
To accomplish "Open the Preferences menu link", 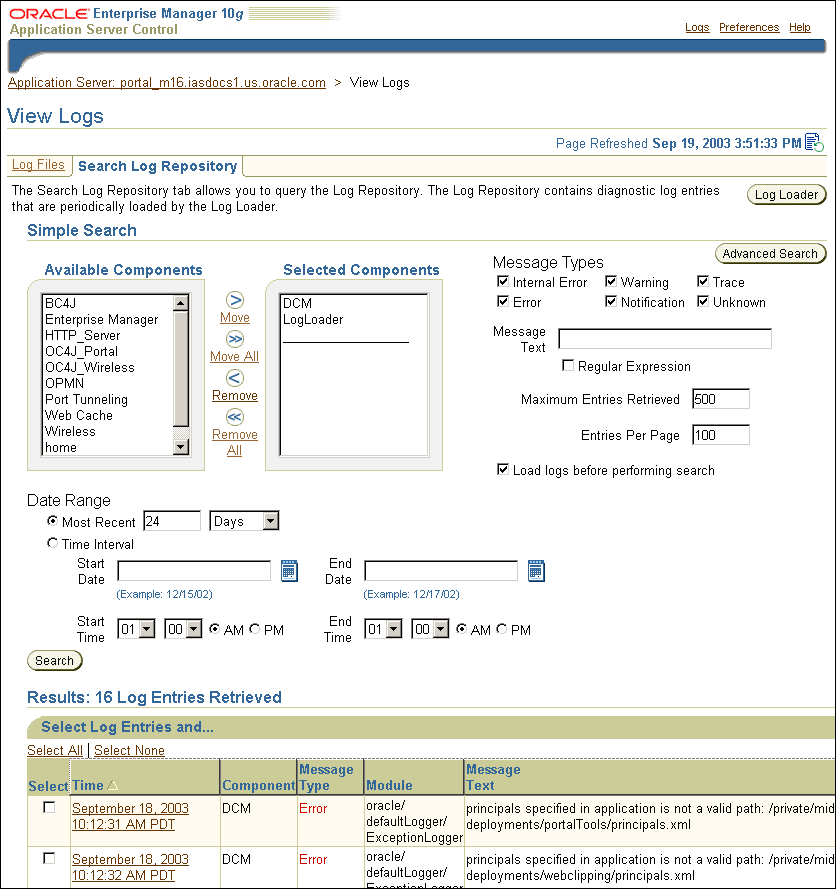I will coord(748,27).
